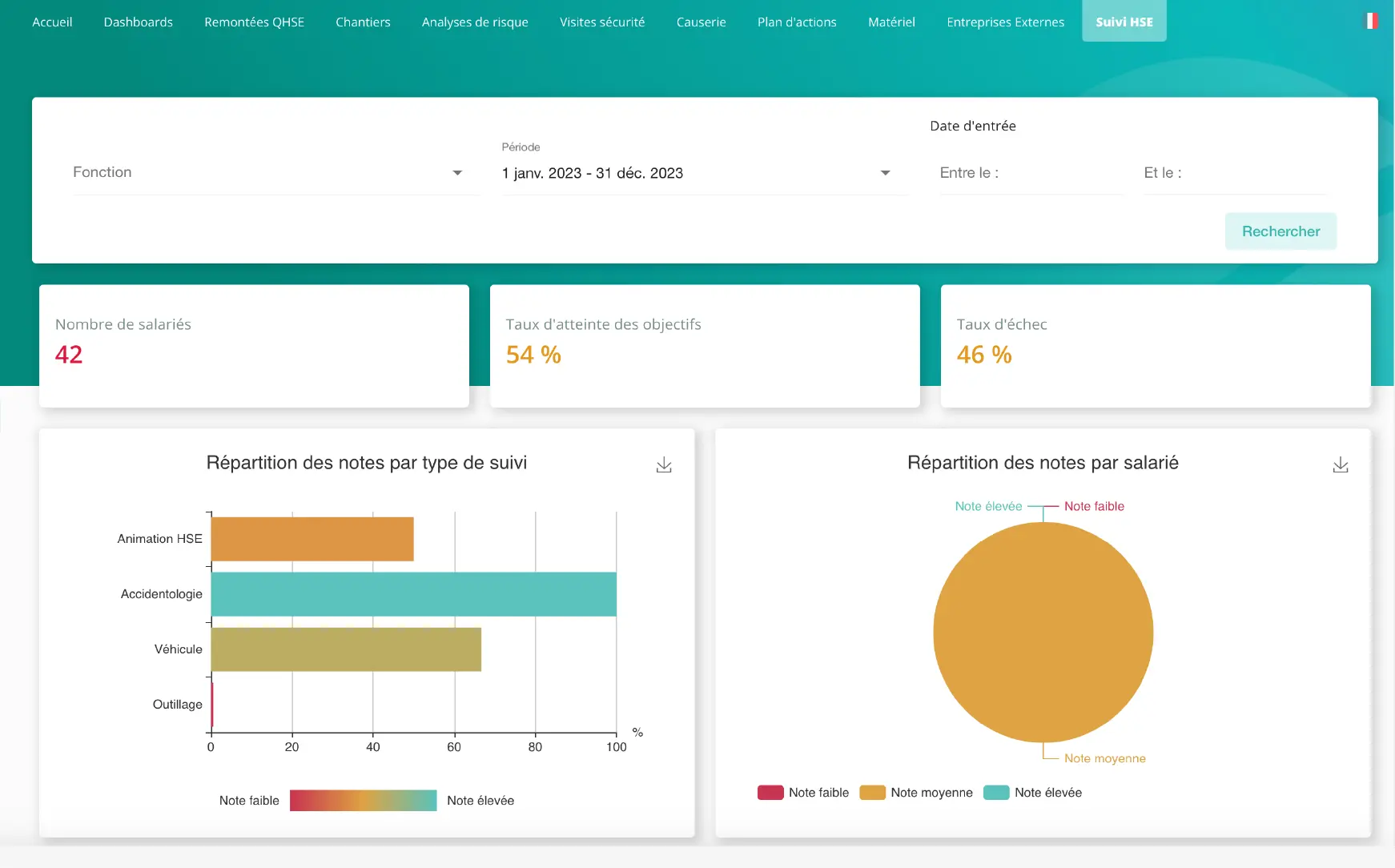Click the Entre le date field
The image size is (1395, 868).
1031,173
